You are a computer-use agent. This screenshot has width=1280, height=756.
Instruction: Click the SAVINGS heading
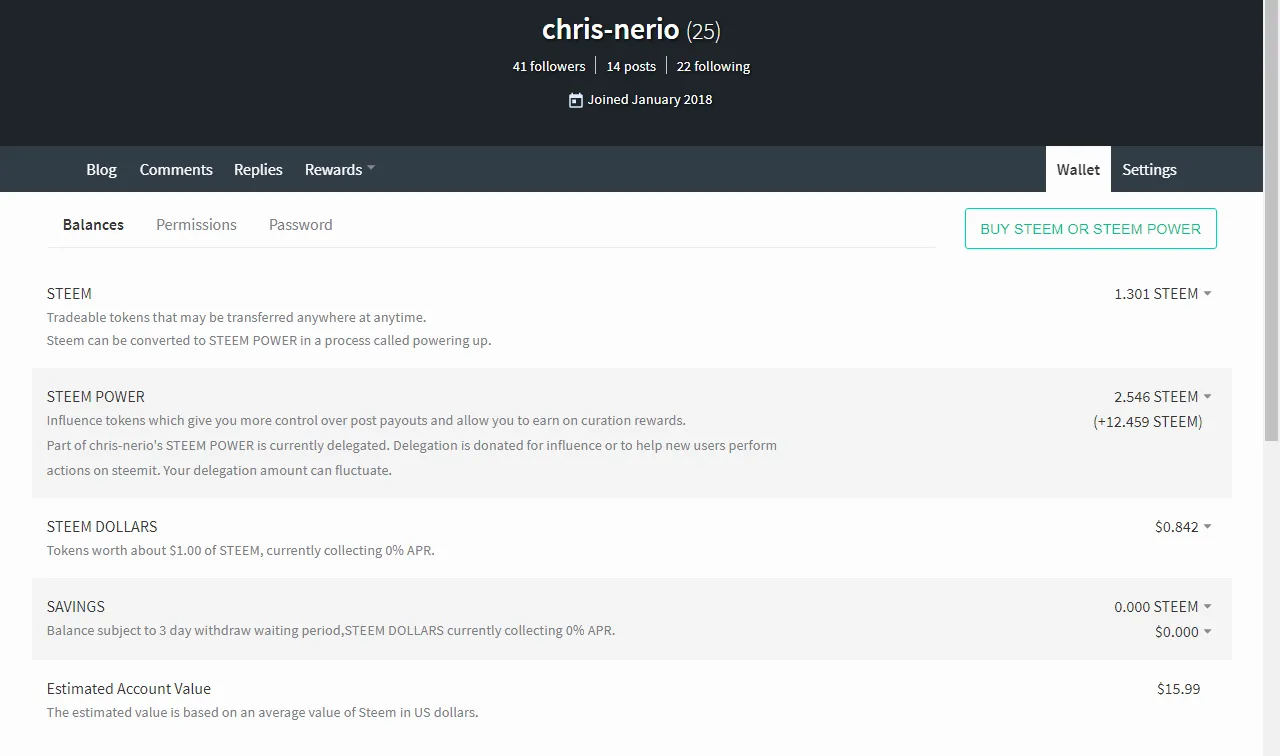[76, 607]
